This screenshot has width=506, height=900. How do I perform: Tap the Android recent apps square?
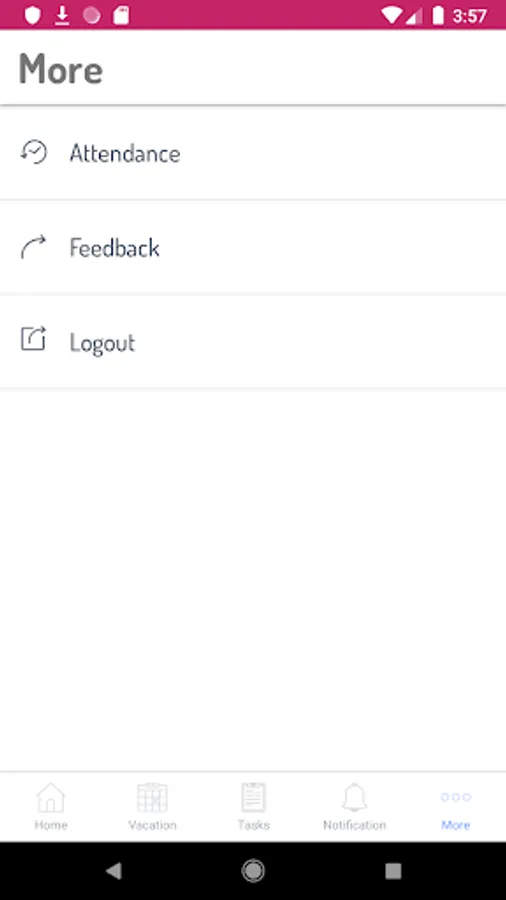[393, 871]
